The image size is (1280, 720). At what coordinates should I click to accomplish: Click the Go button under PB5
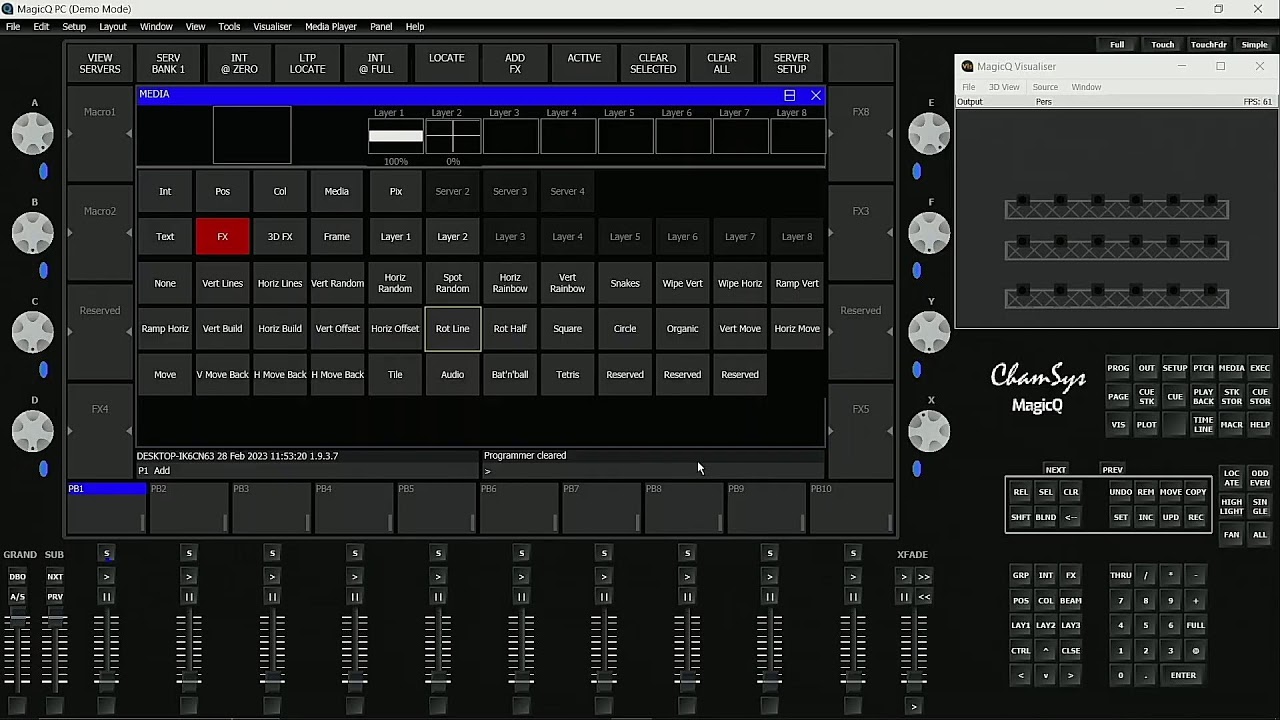pyautogui.click(x=438, y=577)
